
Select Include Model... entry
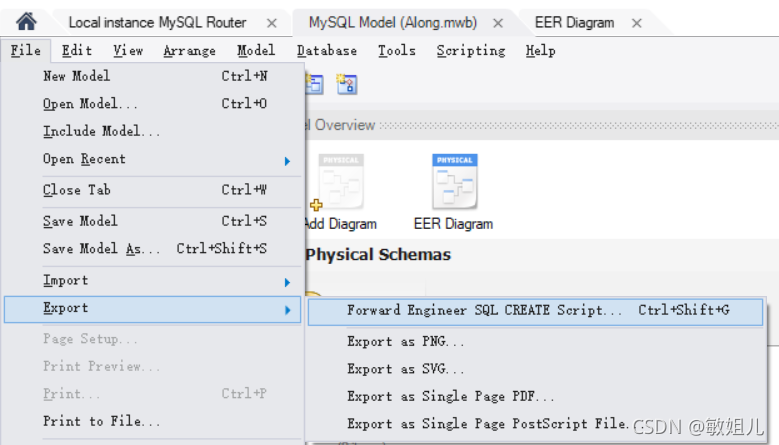pos(153,131)
